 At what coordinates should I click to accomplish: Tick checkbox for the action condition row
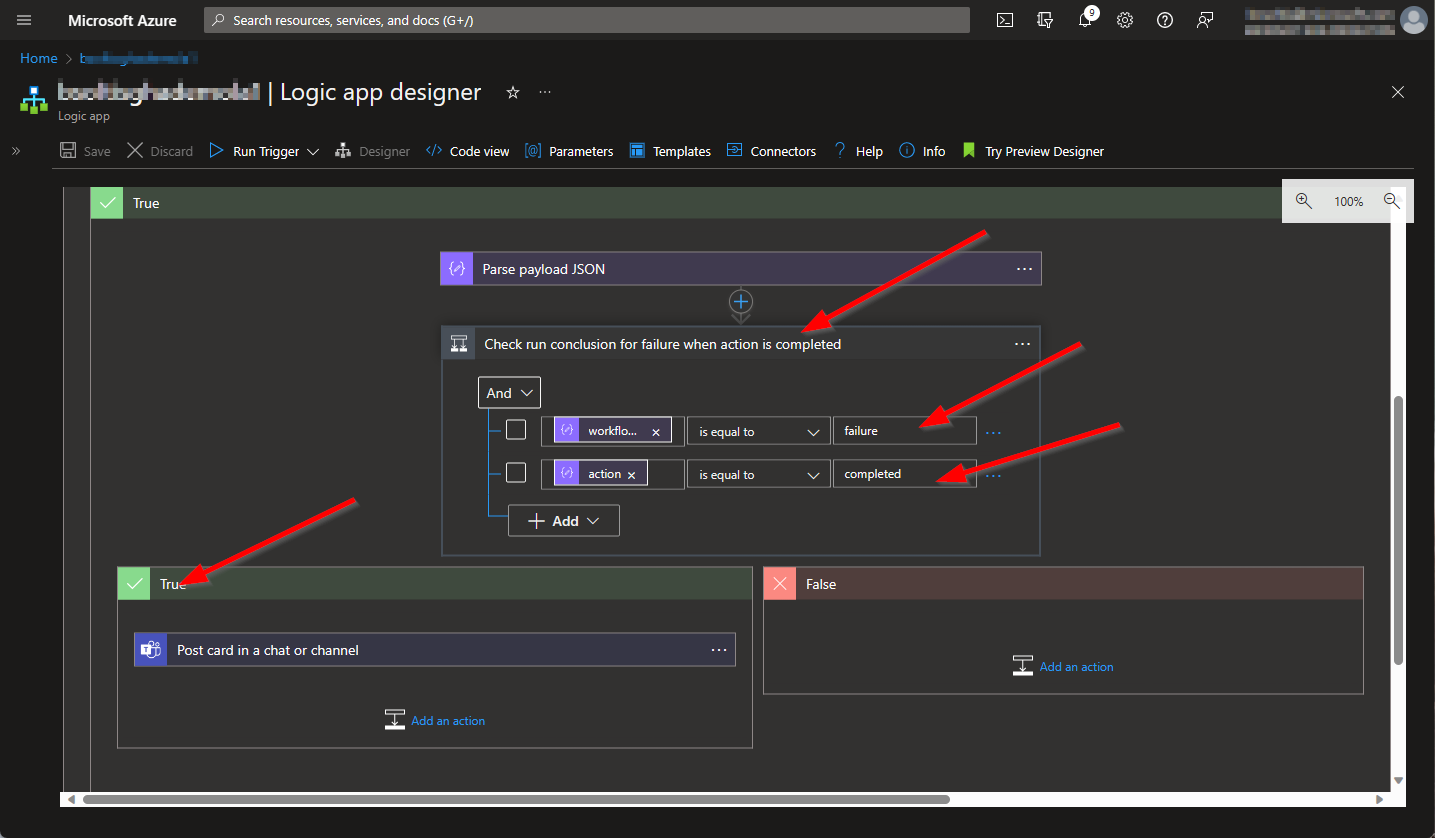[516, 473]
